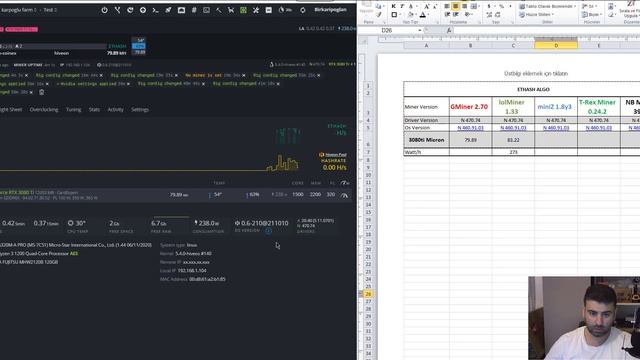
Task: Click the increase decimal icon
Action: (x=489, y=15)
